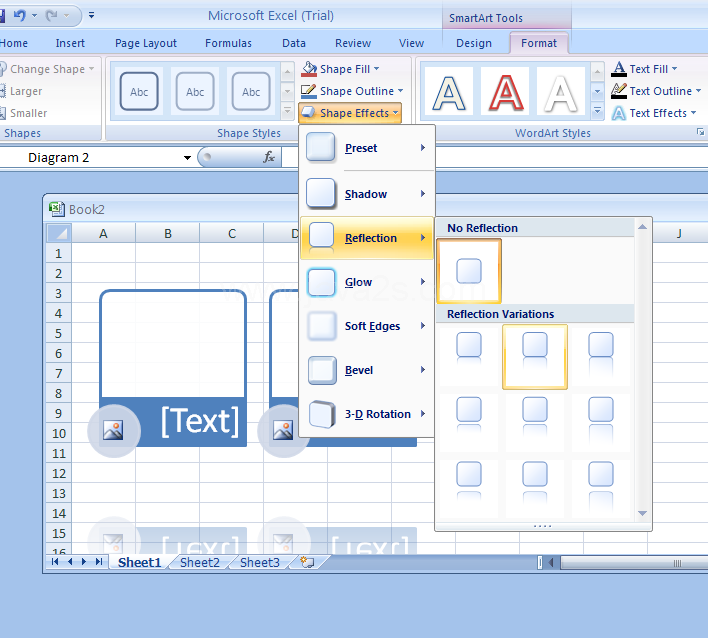The image size is (708, 638).
Task: Open the 3-D Rotation submenu
Action: pos(367,414)
